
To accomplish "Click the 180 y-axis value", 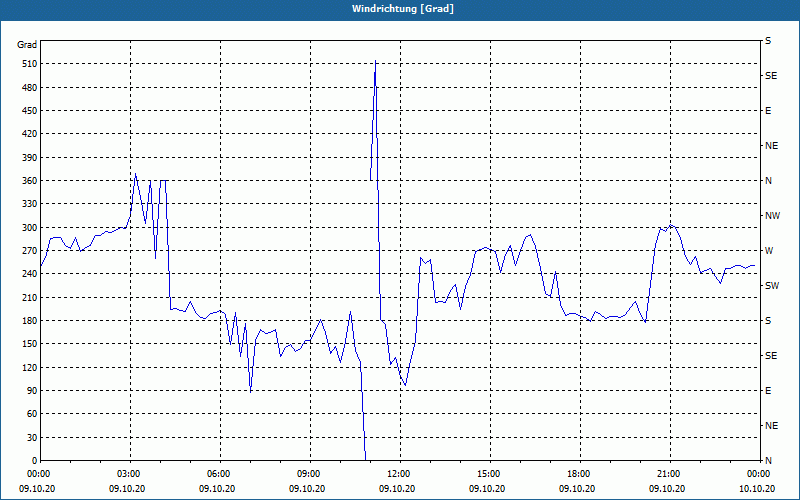I will (x=30, y=321).
